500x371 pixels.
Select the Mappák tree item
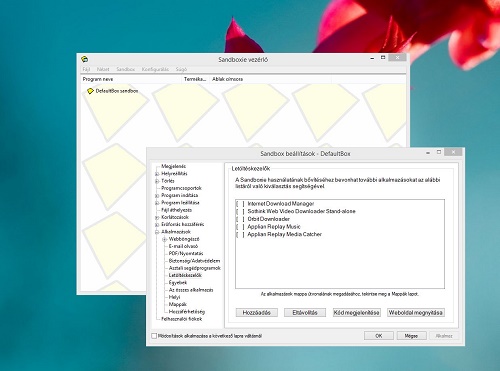178,304
